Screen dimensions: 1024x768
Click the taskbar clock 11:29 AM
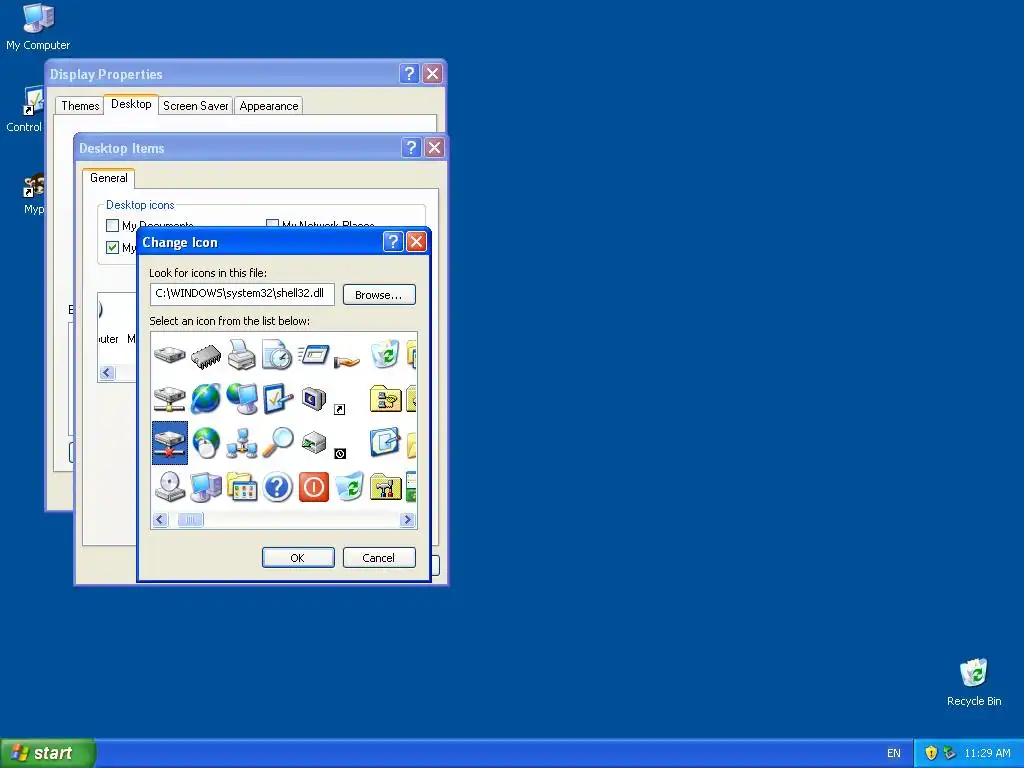click(x=987, y=754)
